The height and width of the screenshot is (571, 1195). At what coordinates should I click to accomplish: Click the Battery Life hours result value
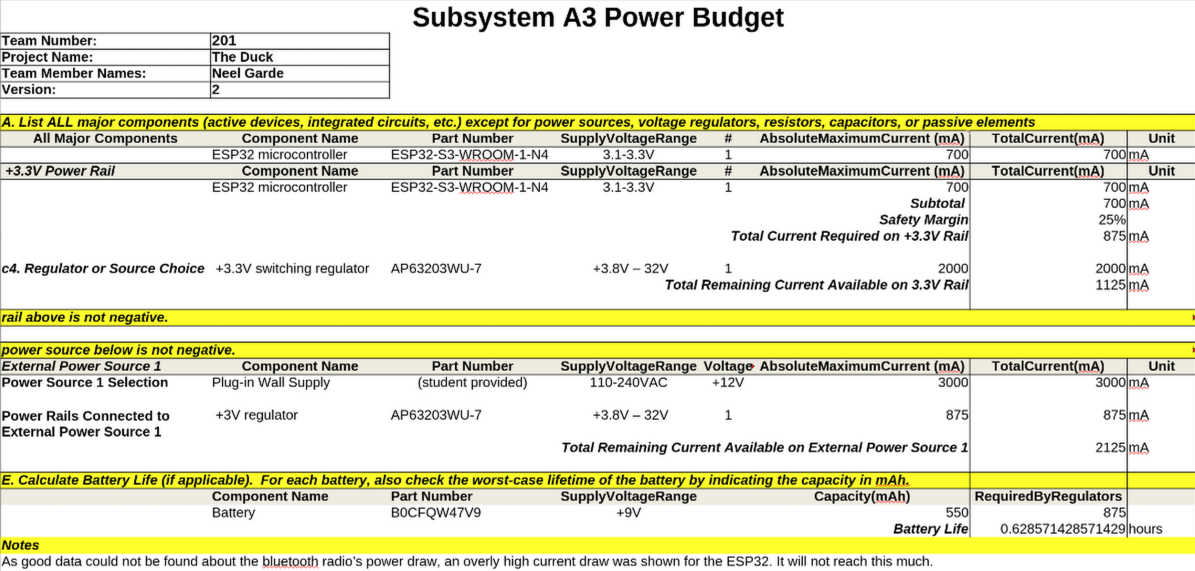(x=1062, y=528)
